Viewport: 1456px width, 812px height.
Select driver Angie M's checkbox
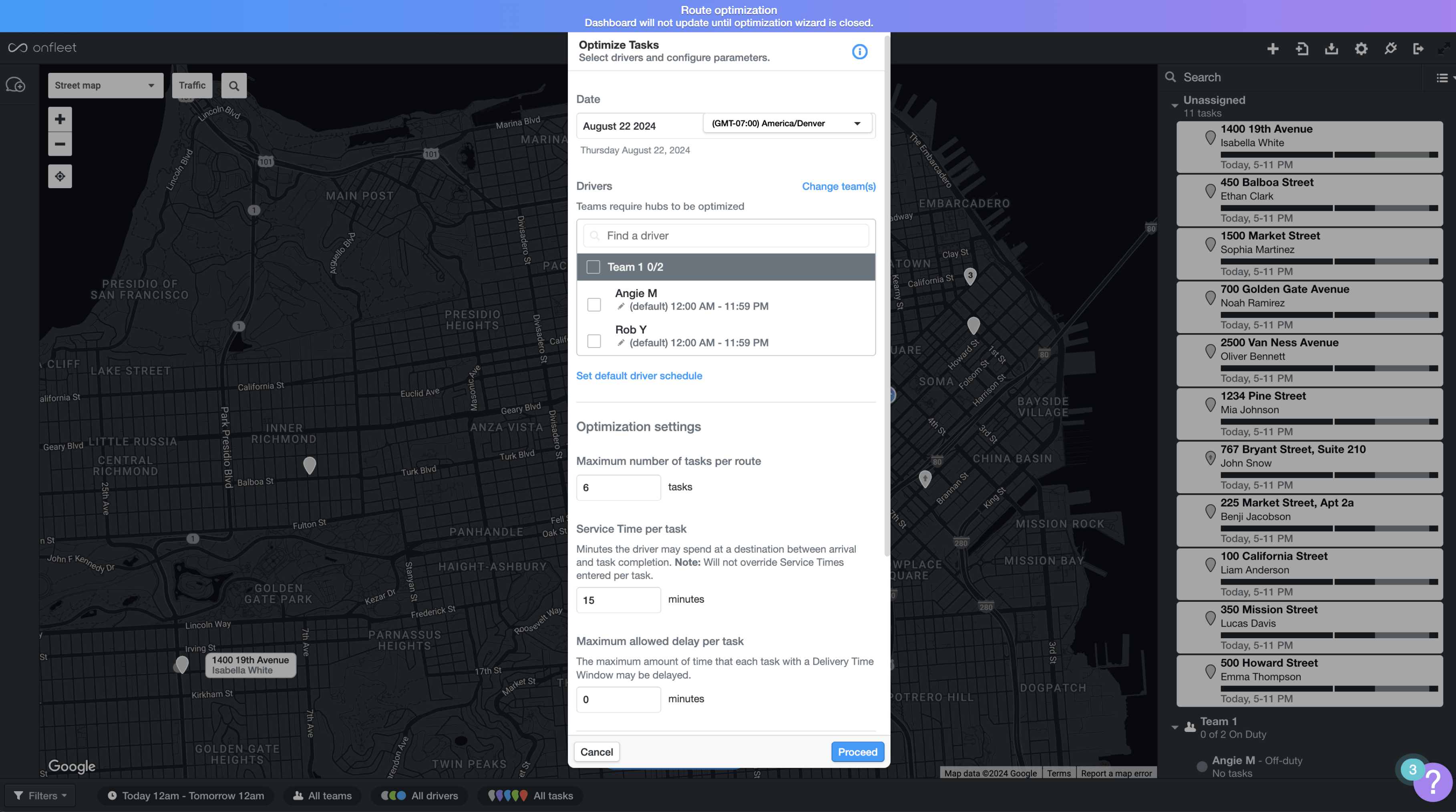594,305
